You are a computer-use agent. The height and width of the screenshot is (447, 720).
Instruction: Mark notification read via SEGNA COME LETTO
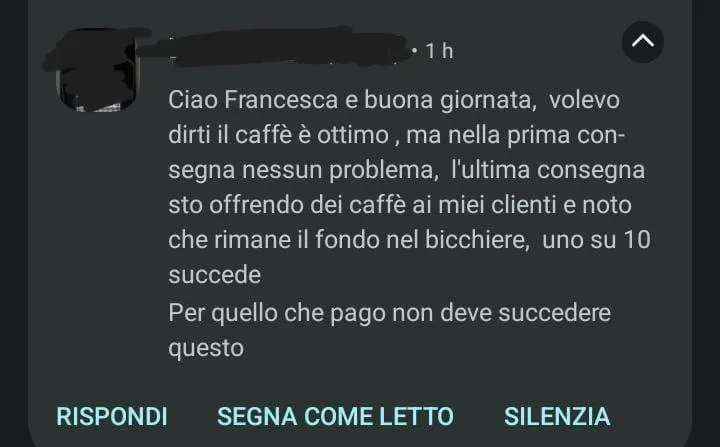(335, 416)
